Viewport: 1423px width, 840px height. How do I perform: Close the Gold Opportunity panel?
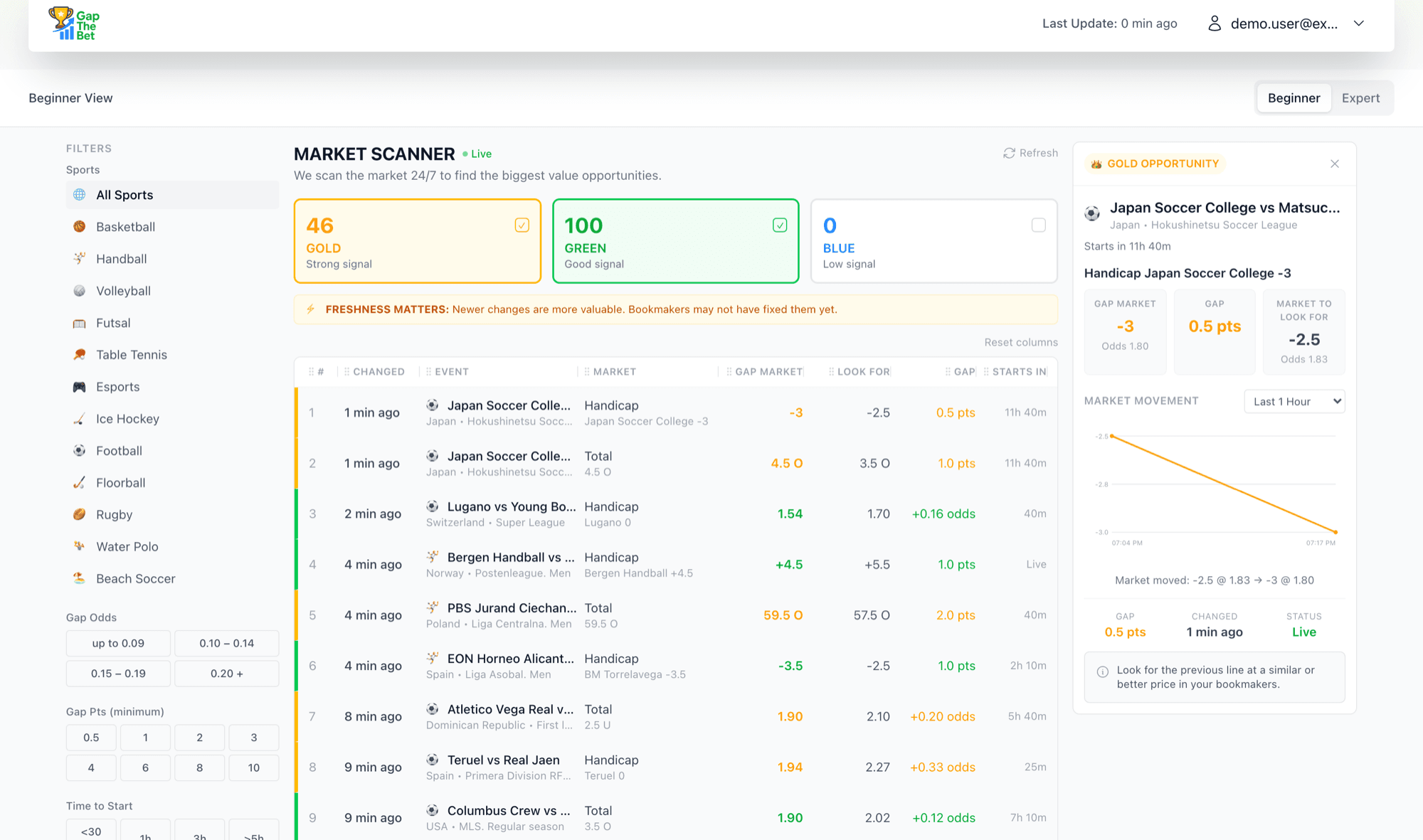1335,164
